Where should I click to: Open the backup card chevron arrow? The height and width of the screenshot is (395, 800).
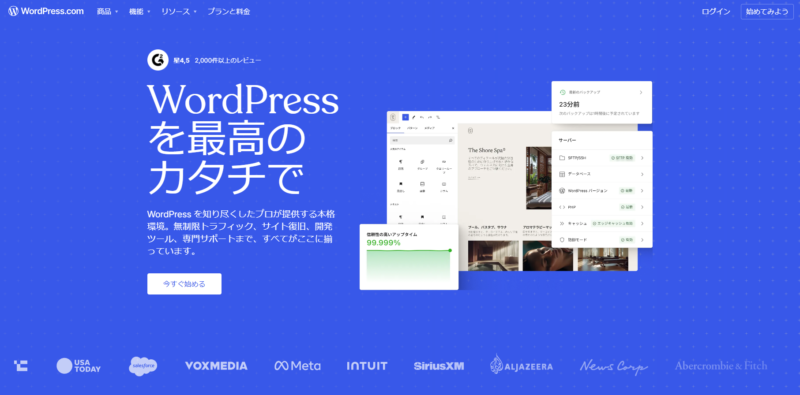641,92
